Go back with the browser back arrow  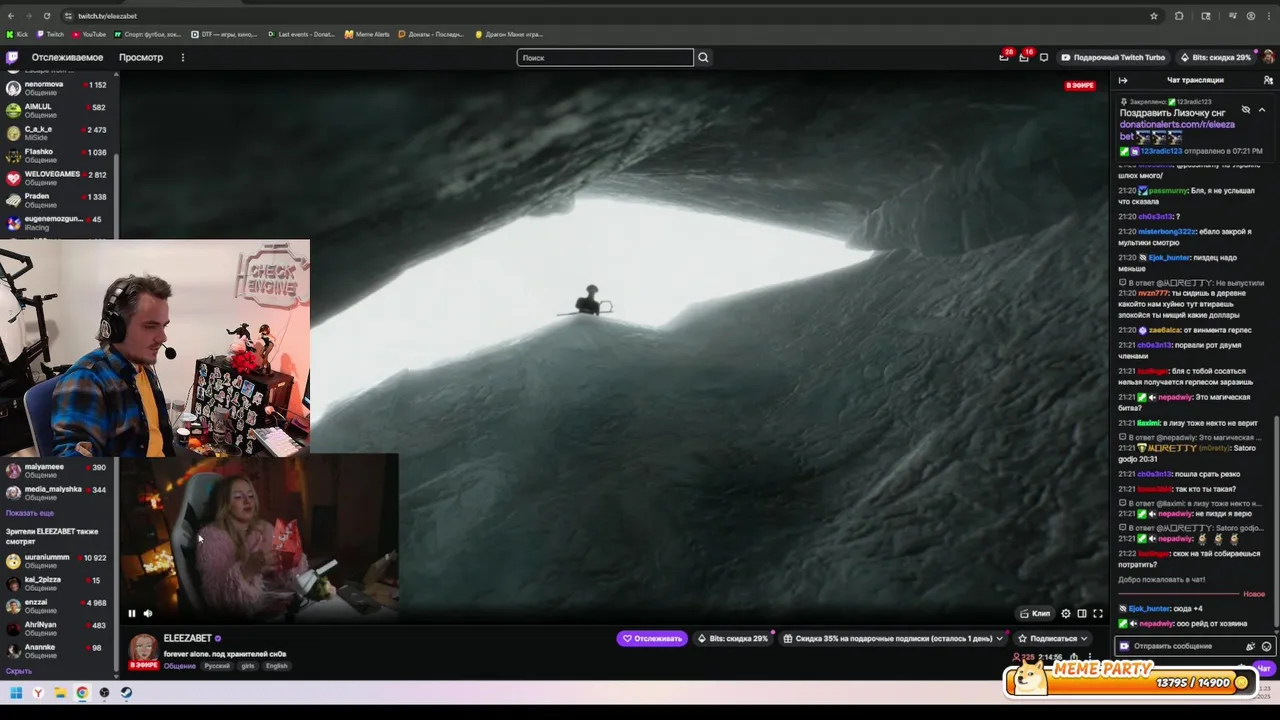point(11,16)
